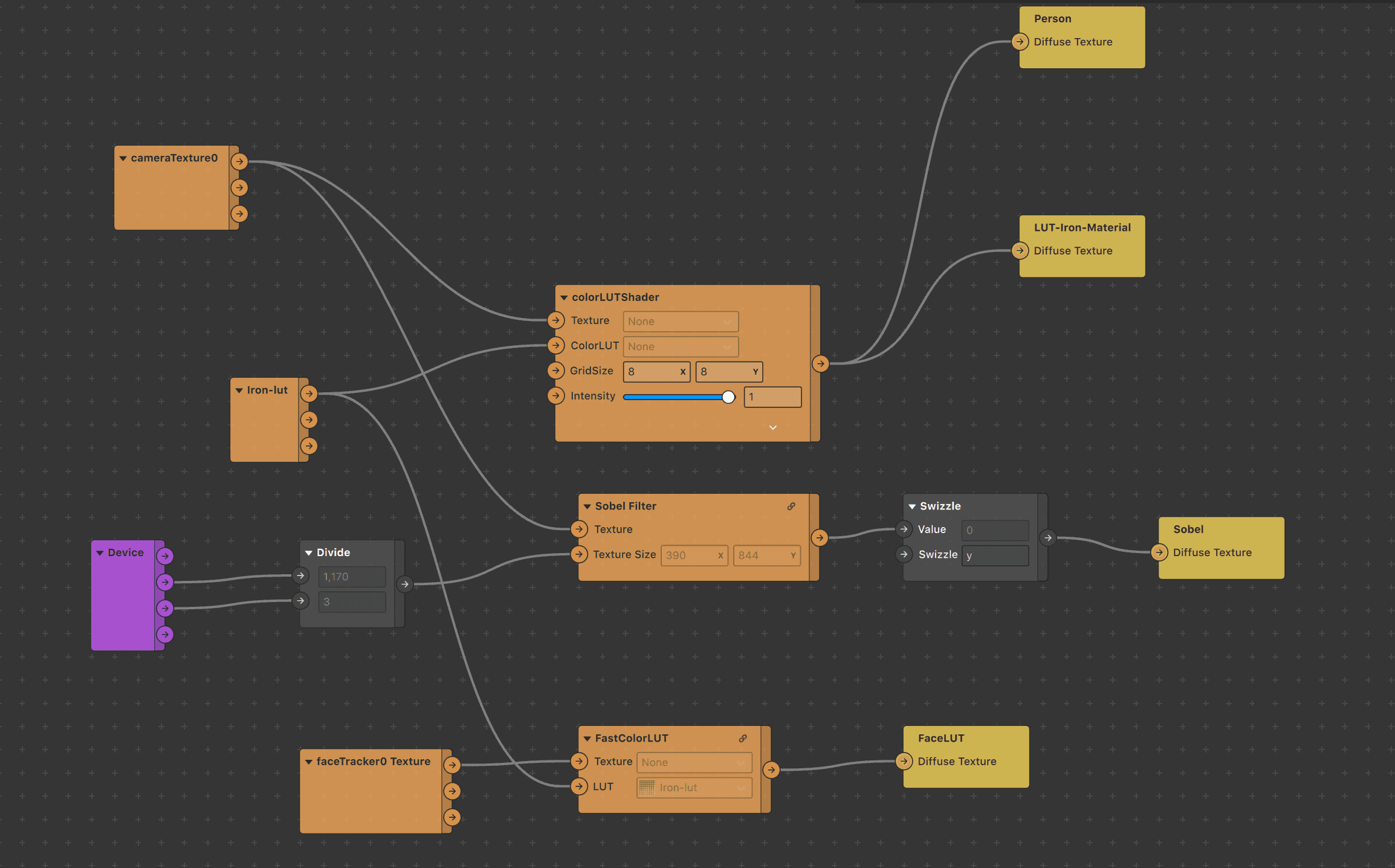Open colorLUTShader Texture None dropdown
The image size is (1395, 868).
click(x=680, y=322)
